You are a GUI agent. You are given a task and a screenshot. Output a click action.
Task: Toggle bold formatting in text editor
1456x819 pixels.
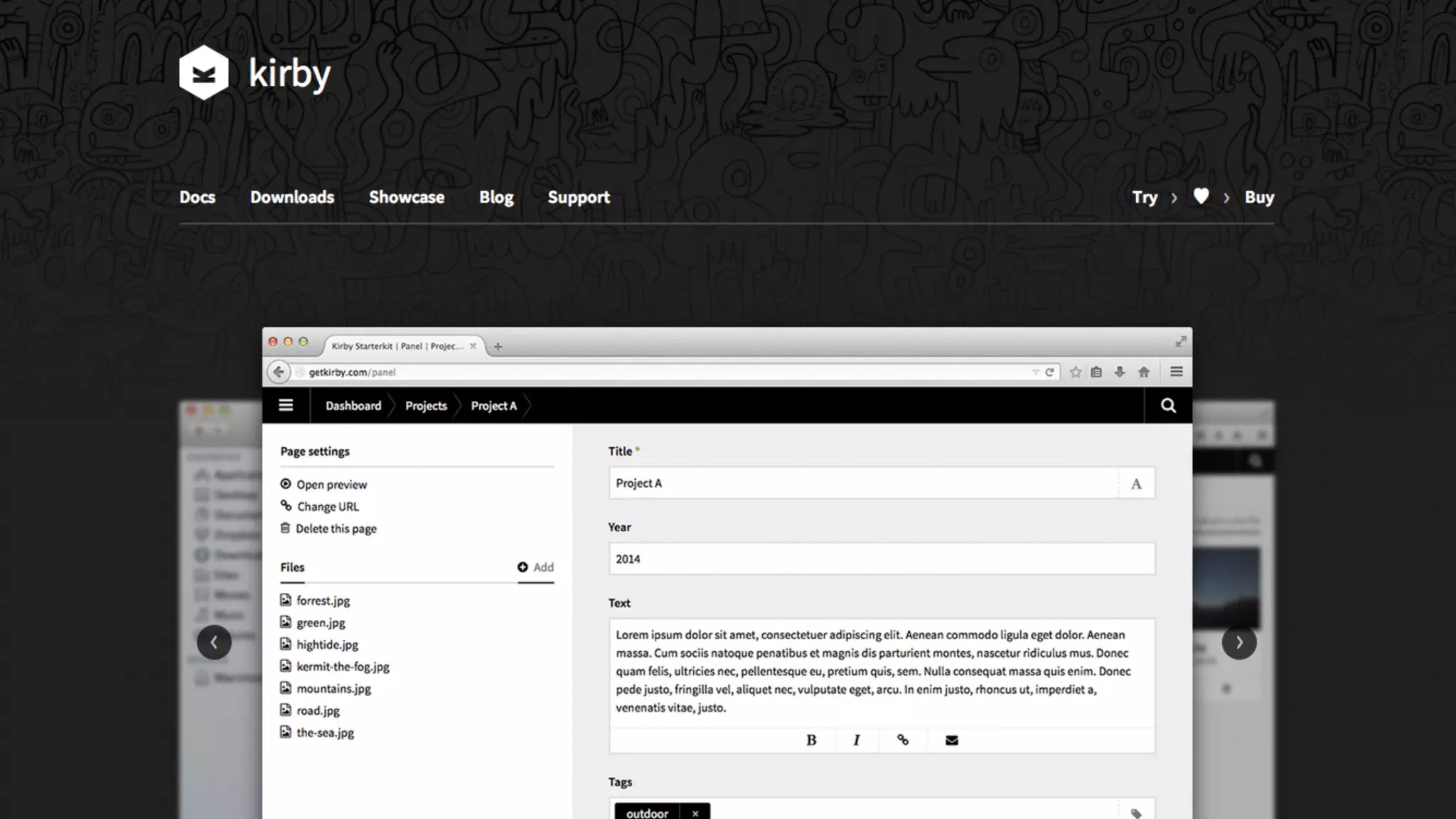[x=811, y=740]
